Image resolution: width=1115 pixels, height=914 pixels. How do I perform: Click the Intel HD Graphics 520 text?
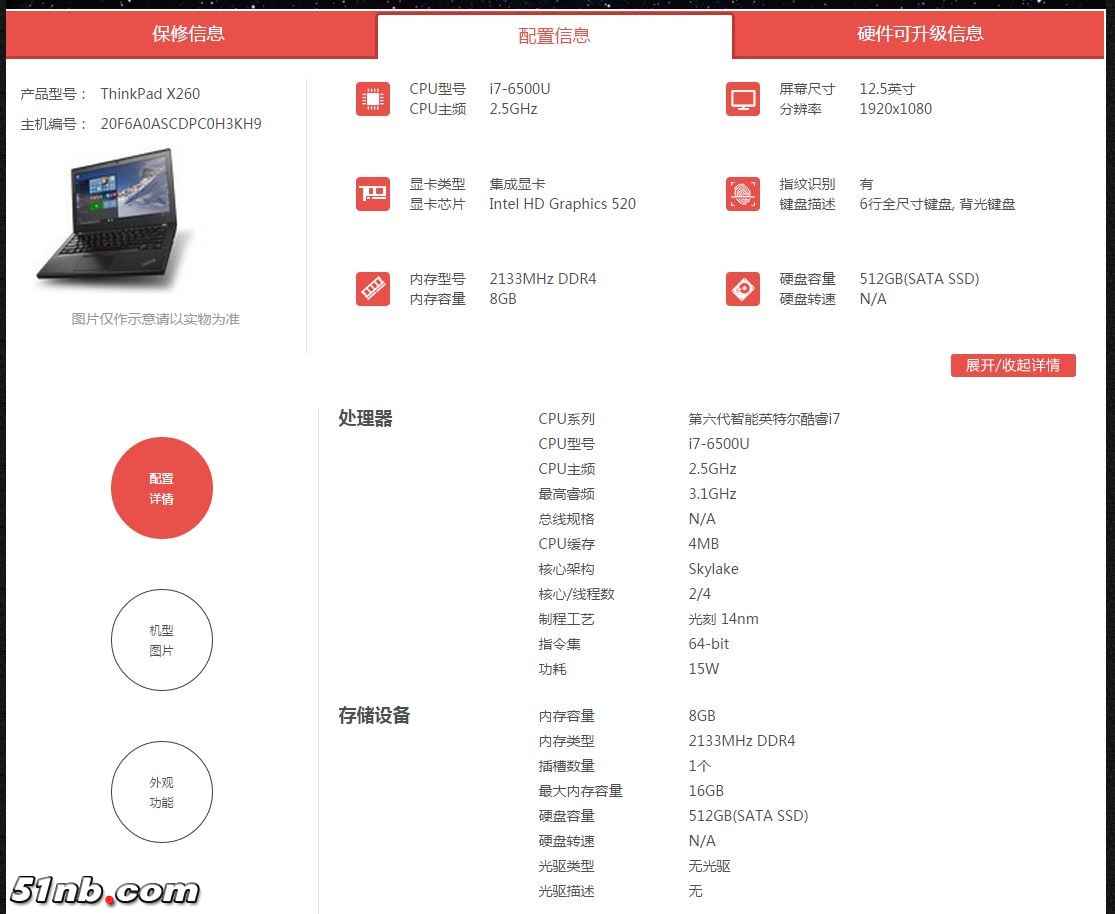[x=562, y=204]
